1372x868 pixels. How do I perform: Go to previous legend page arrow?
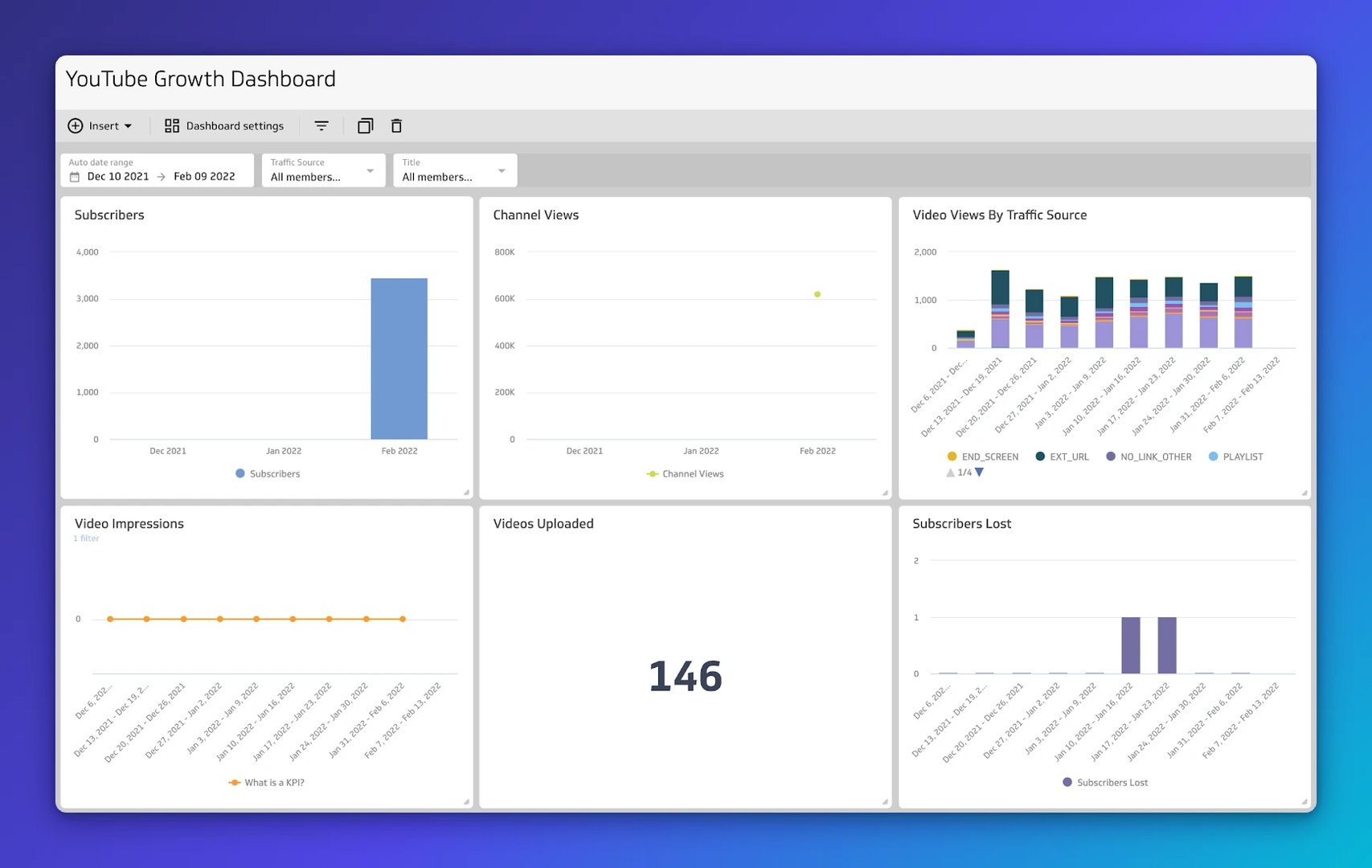[950, 473]
